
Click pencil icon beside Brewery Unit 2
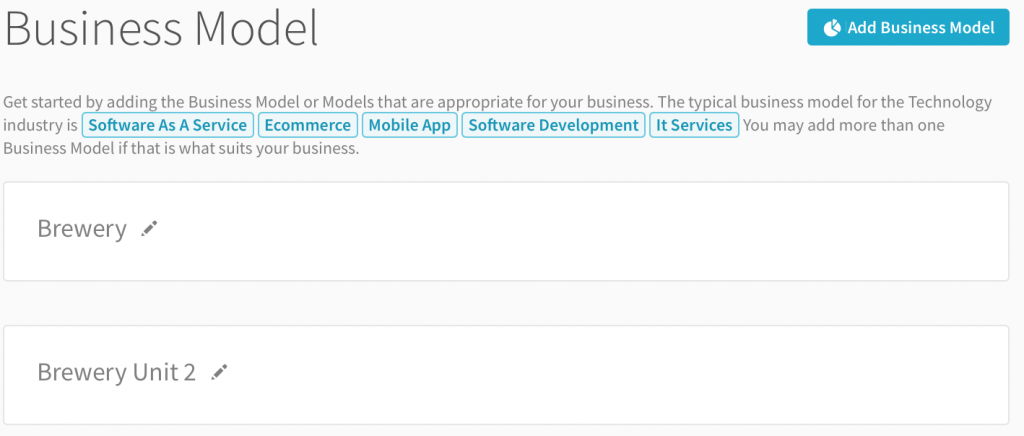219,372
